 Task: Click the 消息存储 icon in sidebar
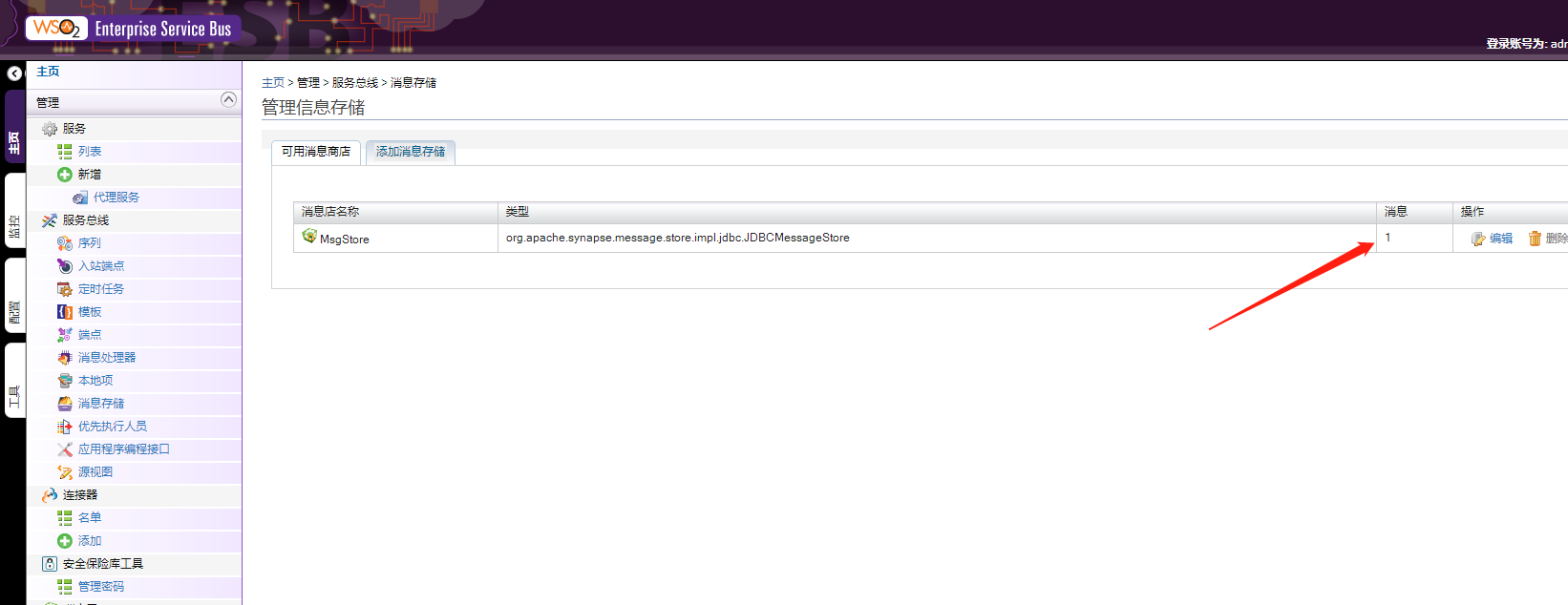65,404
